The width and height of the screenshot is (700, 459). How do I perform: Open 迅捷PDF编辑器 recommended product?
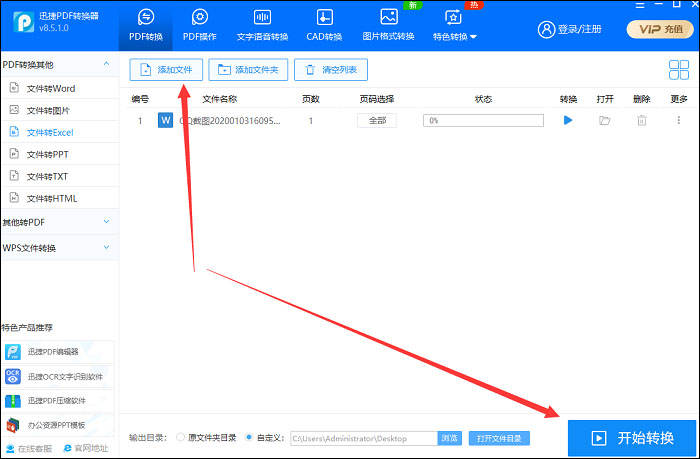(x=58, y=352)
